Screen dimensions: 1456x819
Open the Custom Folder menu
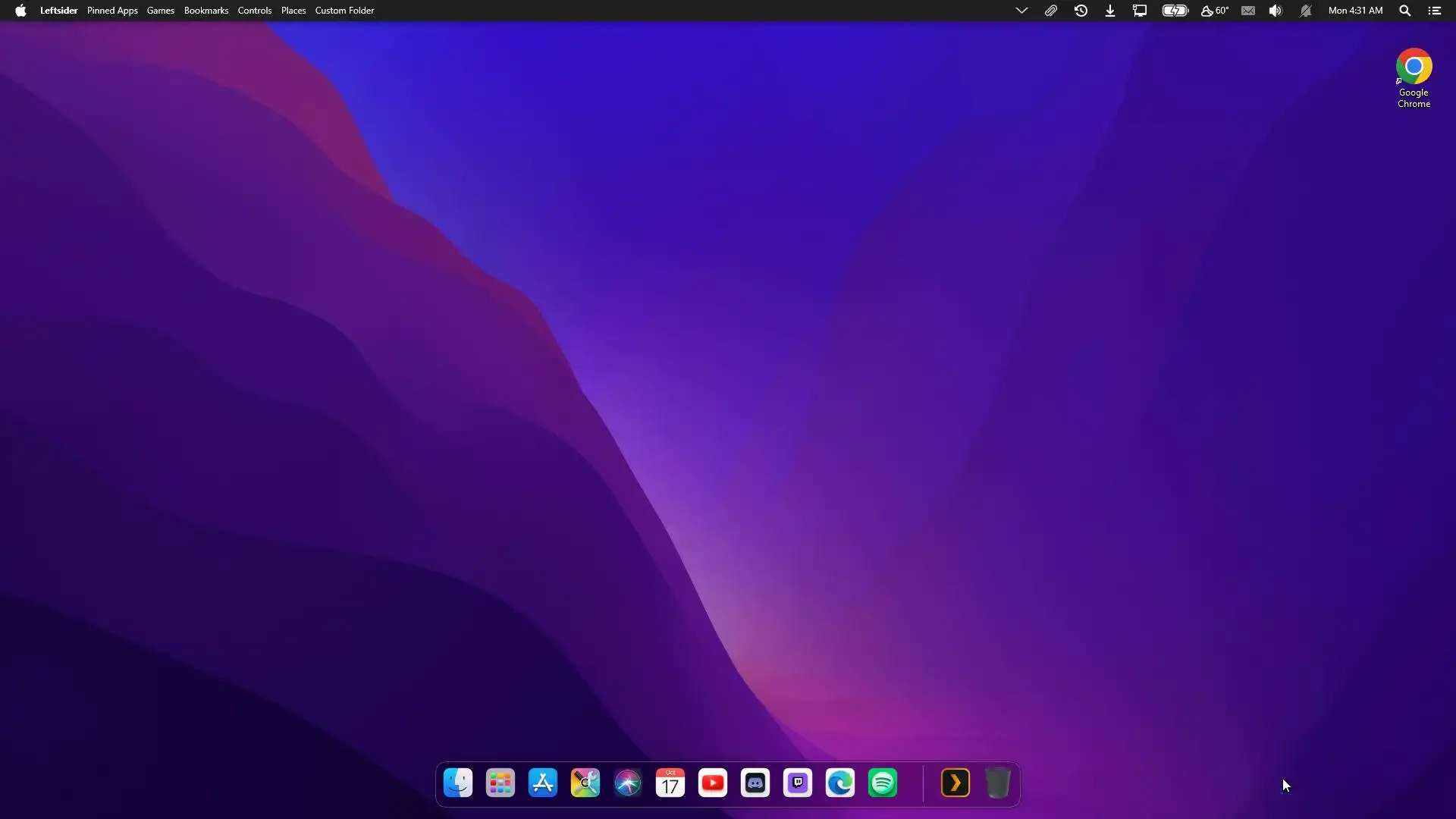point(344,11)
